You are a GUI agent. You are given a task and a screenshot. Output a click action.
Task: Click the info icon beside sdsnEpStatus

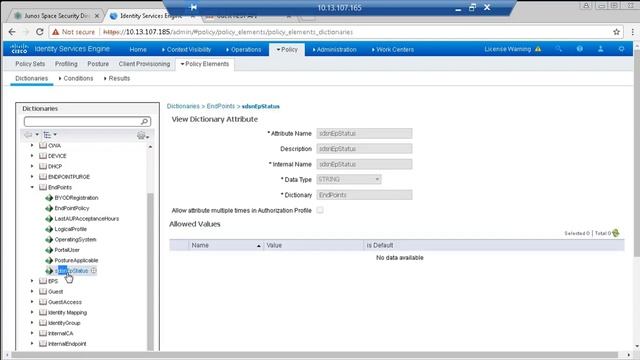click(x=93, y=271)
